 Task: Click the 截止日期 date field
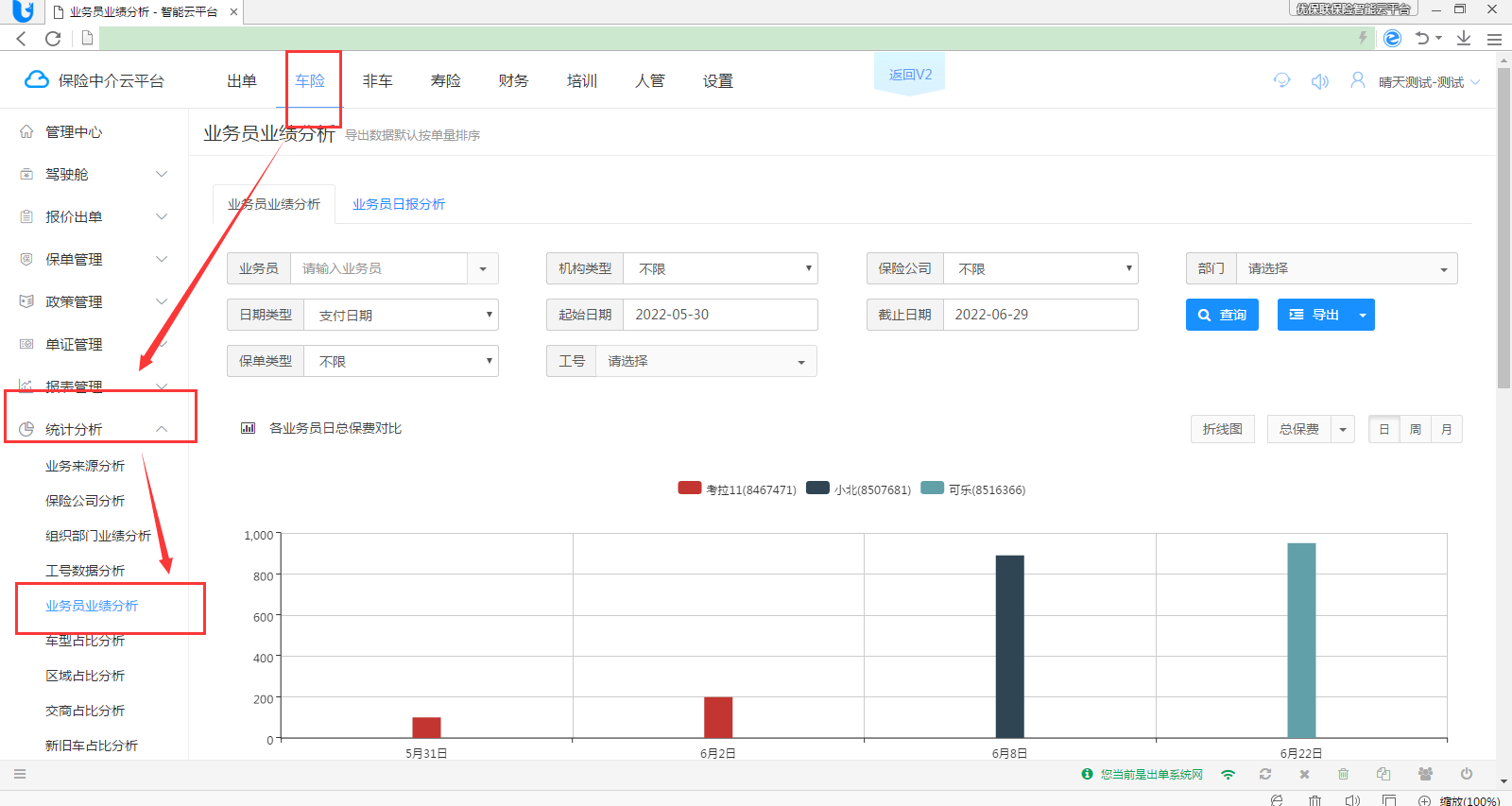tap(1040, 315)
